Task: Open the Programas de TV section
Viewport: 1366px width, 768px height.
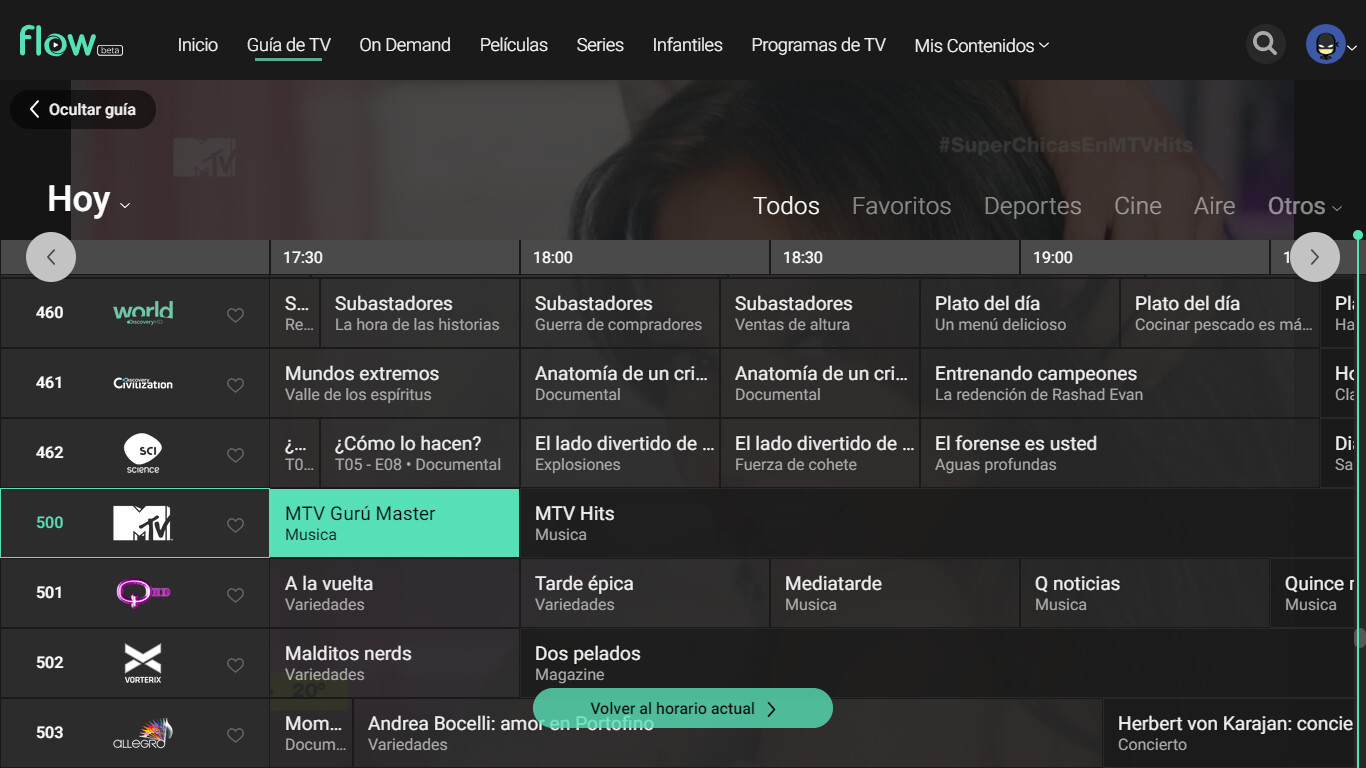Action: click(x=819, y=45)
